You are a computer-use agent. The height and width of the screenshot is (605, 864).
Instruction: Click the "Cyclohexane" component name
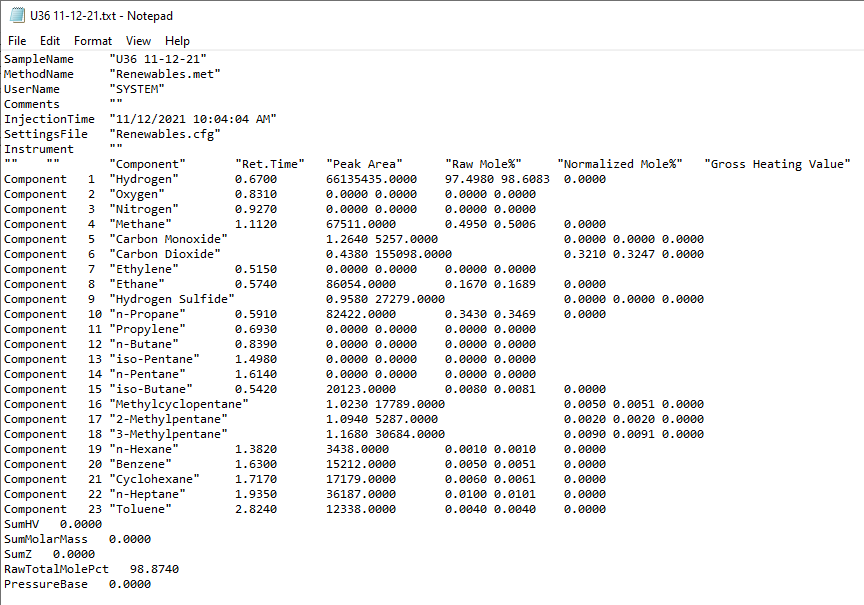pyautogui.click(x=154, y=479)
